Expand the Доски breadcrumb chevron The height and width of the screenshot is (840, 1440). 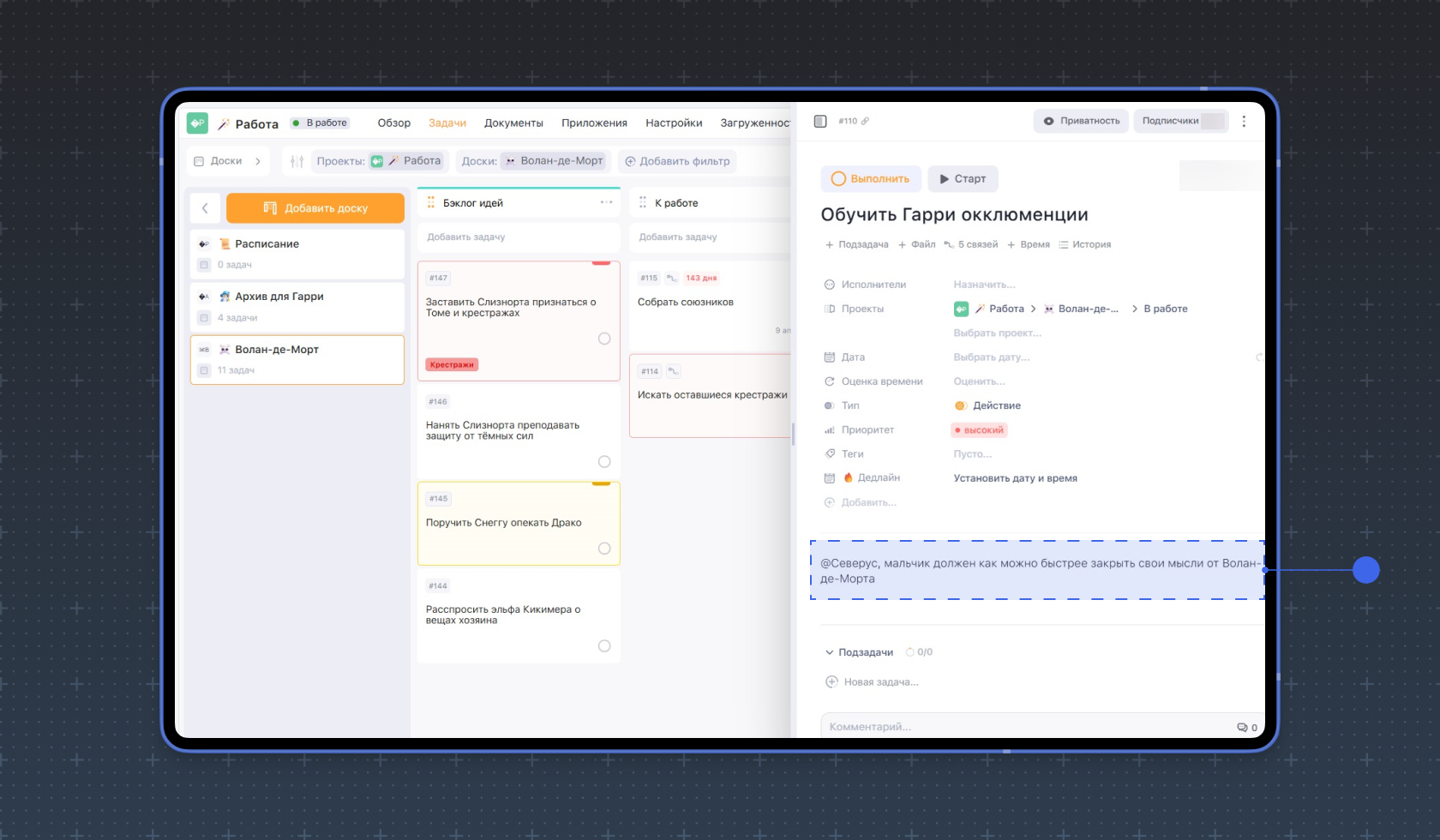pos(258,161)
